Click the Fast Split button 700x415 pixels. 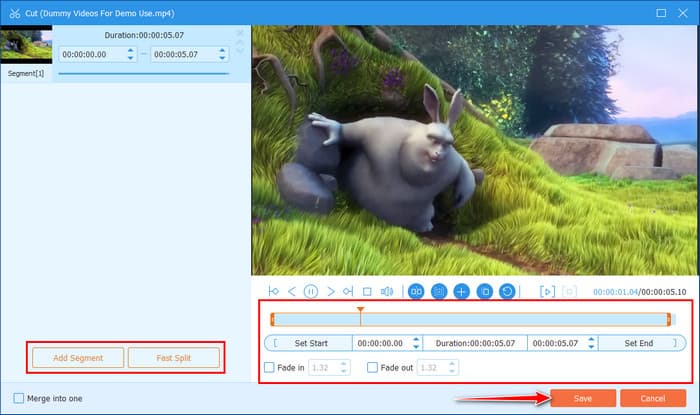[x=174, y=357]
